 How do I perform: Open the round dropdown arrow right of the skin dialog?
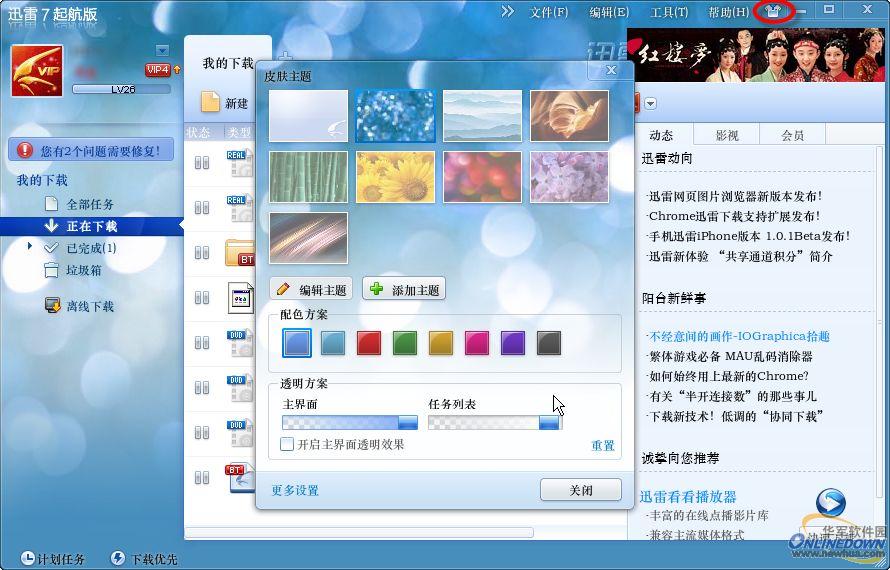point(651,104)
